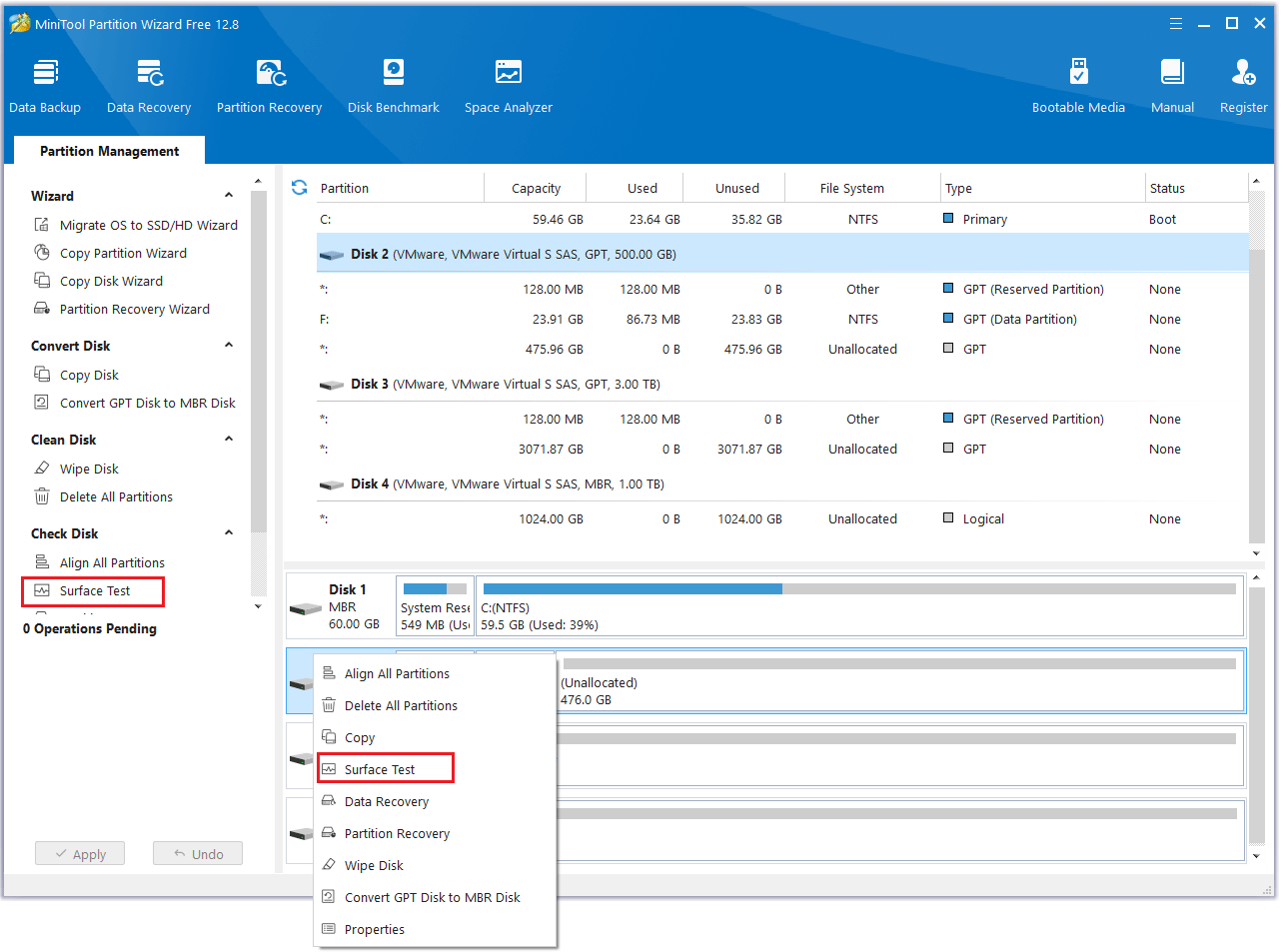Collapse the Check Disk section
The image size is (1283, 952).
click(x=229, y=533)
